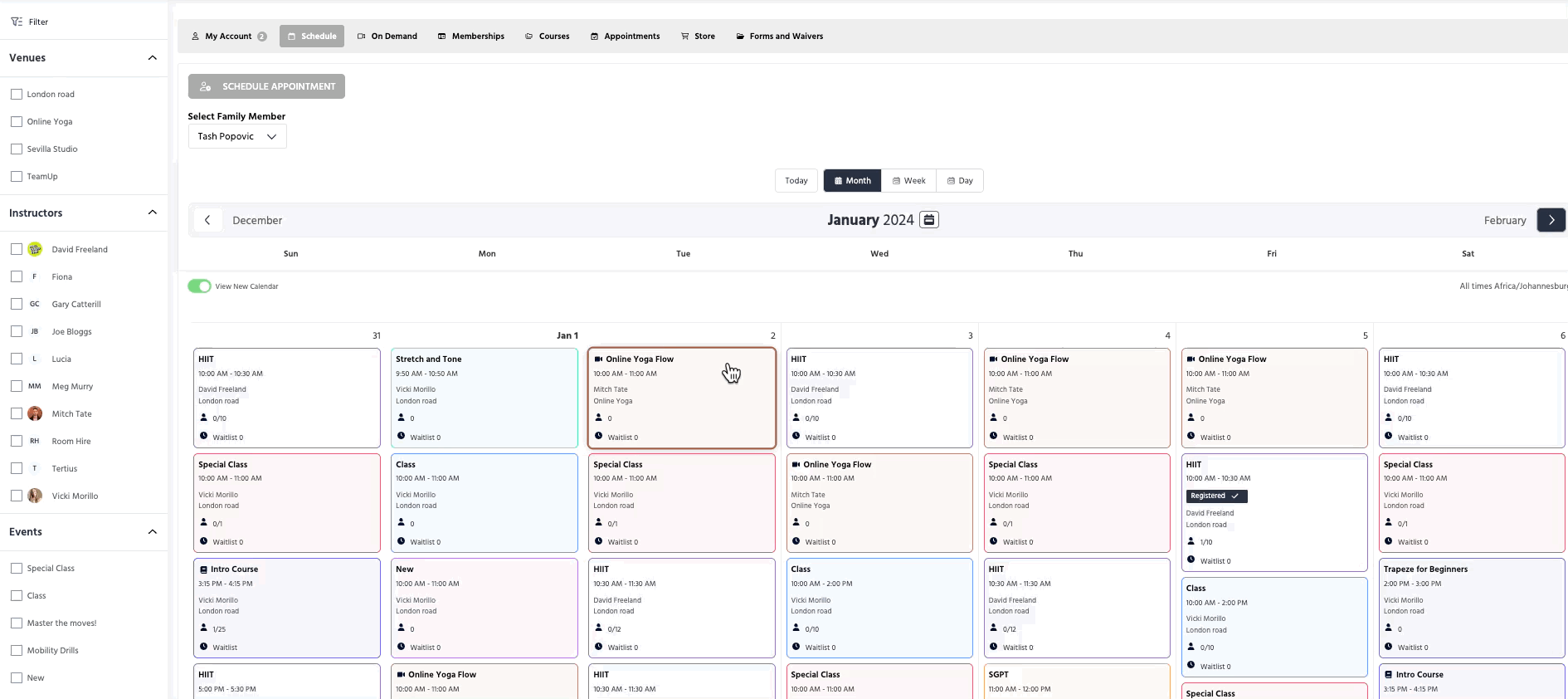This screenshot has width=1568, height=699.
Task: Open the Memberships tab
Action: 470,37
